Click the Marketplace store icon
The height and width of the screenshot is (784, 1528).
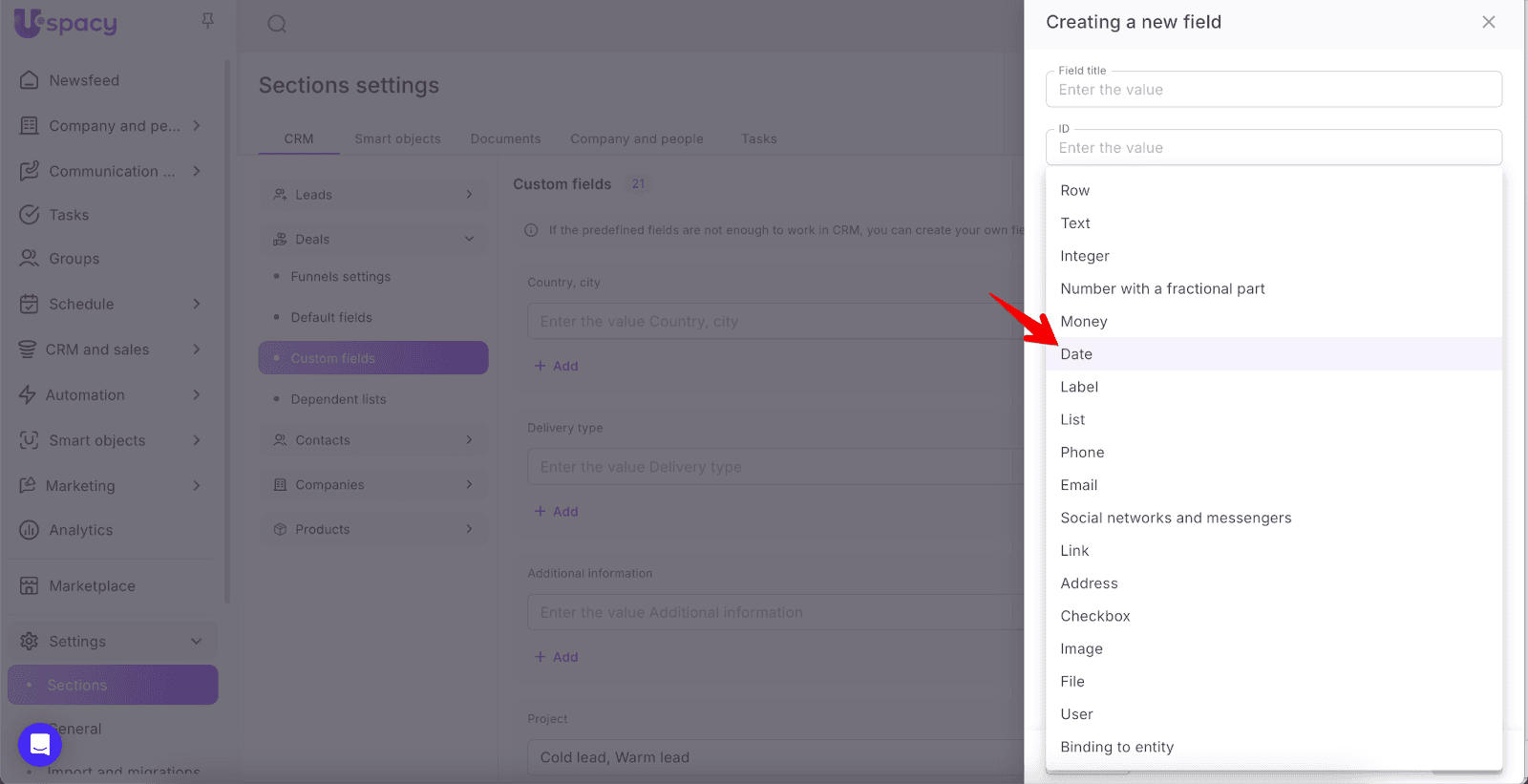[30, 585]
